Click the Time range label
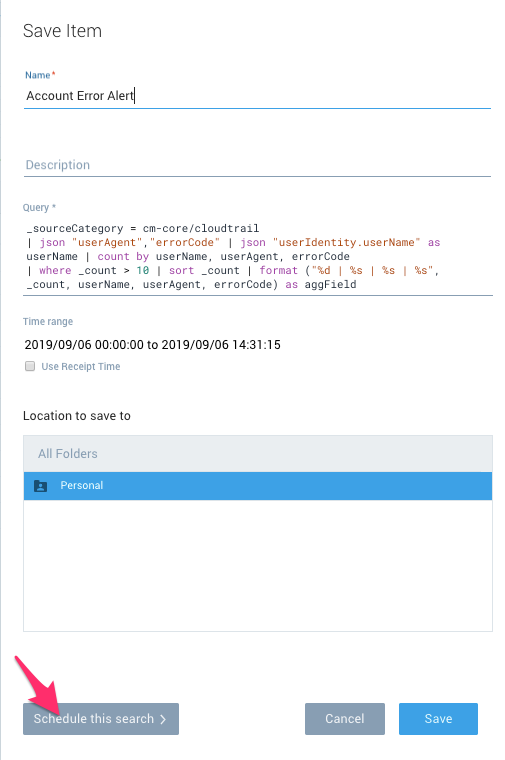Image resolution: width=505 pixels, height=760 pixels. (47, 321)
